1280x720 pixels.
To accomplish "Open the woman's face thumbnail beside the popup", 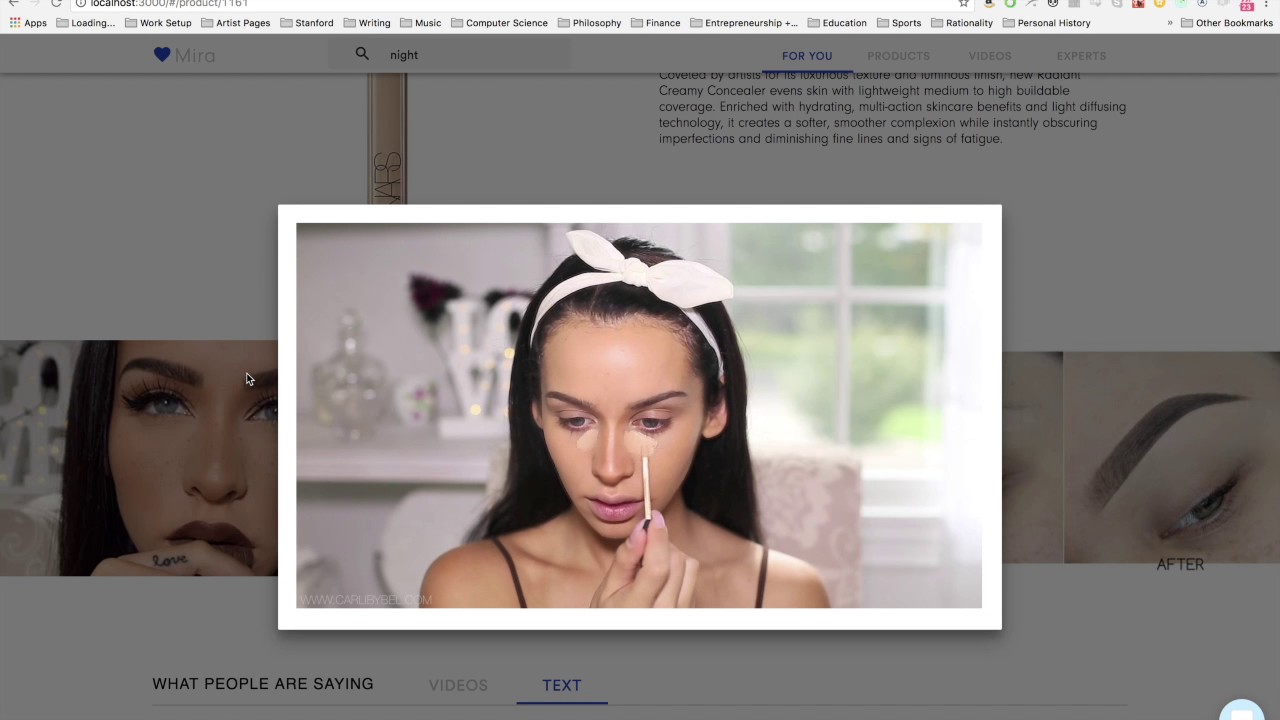I will [139, 458].
